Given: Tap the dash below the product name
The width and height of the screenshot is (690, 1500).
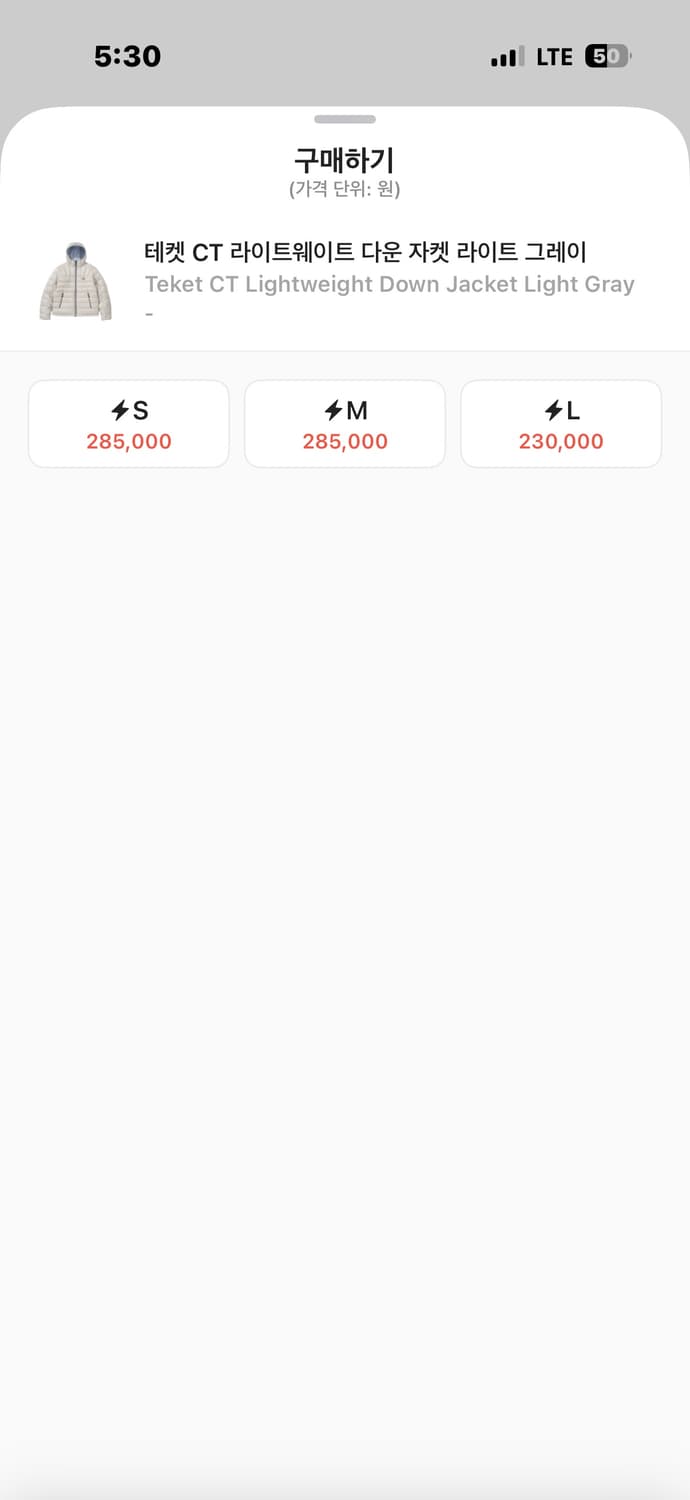Looking at the screenshot, I should coord(149,314).
